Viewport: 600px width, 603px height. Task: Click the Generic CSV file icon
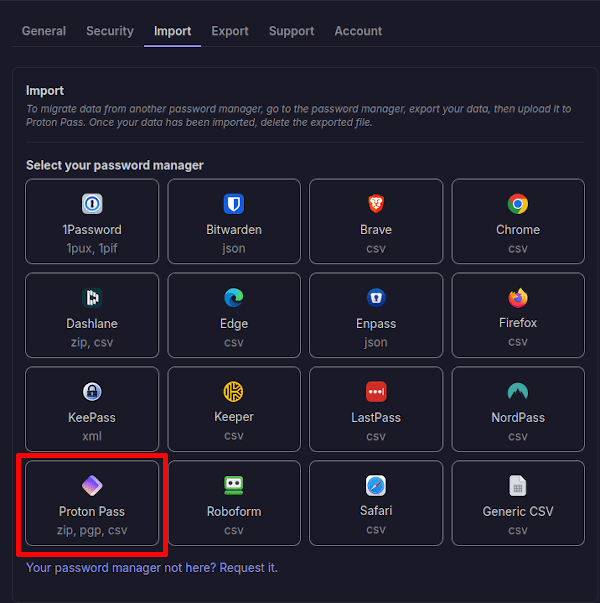coord(518,485)
